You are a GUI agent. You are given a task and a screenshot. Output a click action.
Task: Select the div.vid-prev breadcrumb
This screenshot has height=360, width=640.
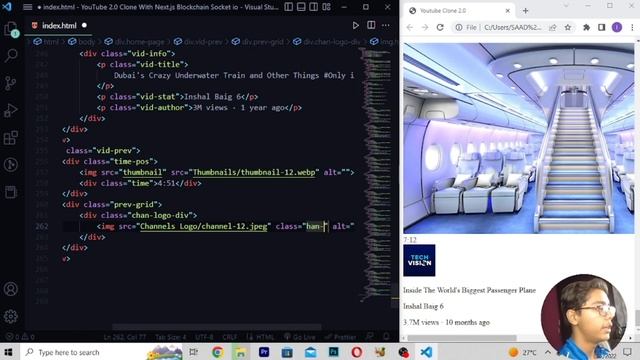(199, 42)
